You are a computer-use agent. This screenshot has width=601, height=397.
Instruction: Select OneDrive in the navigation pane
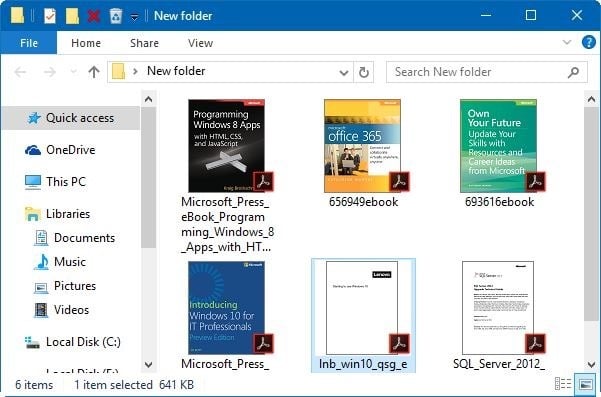(71, 150)
